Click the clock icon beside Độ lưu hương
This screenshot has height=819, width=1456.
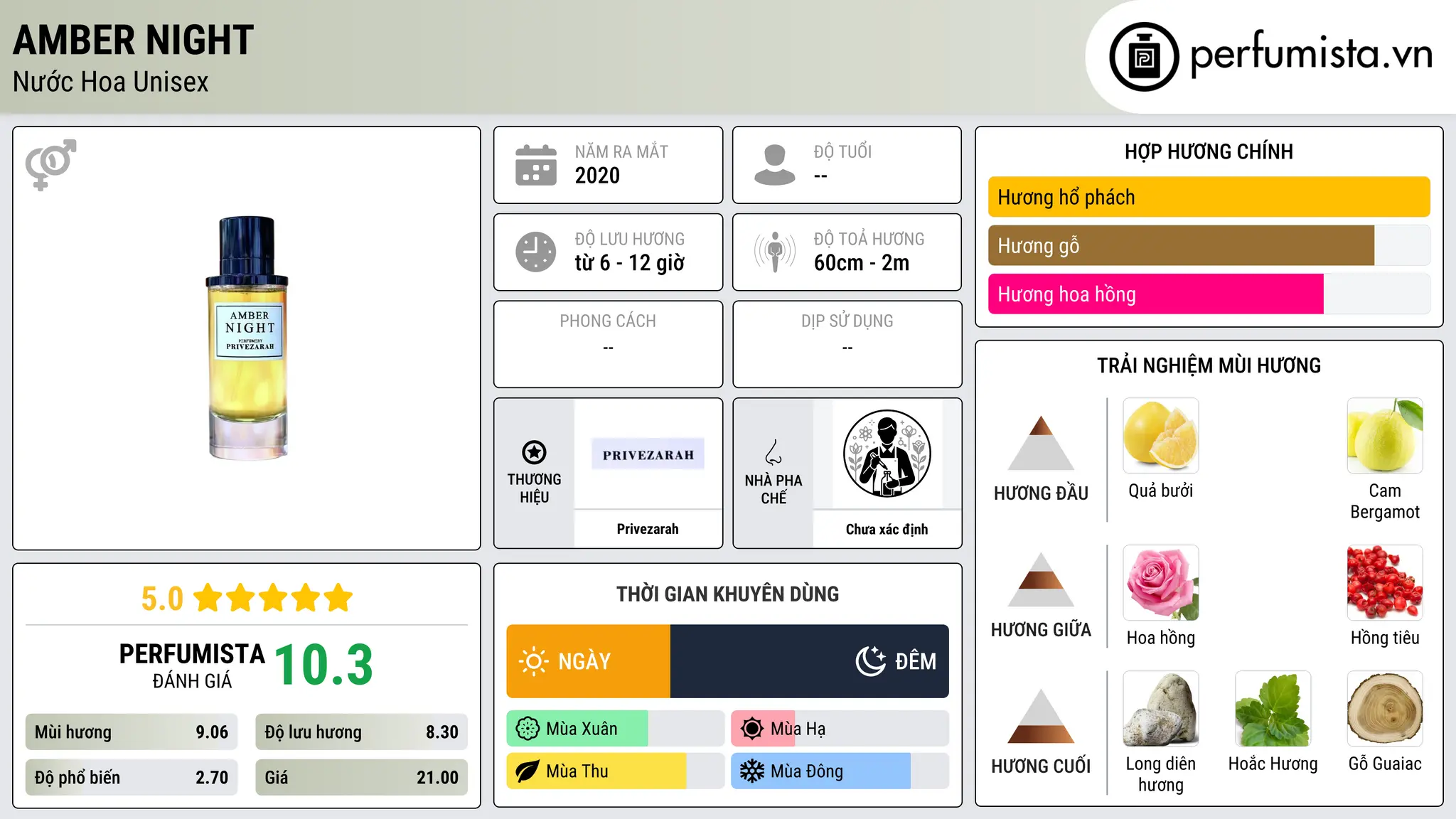coord(536,252)
